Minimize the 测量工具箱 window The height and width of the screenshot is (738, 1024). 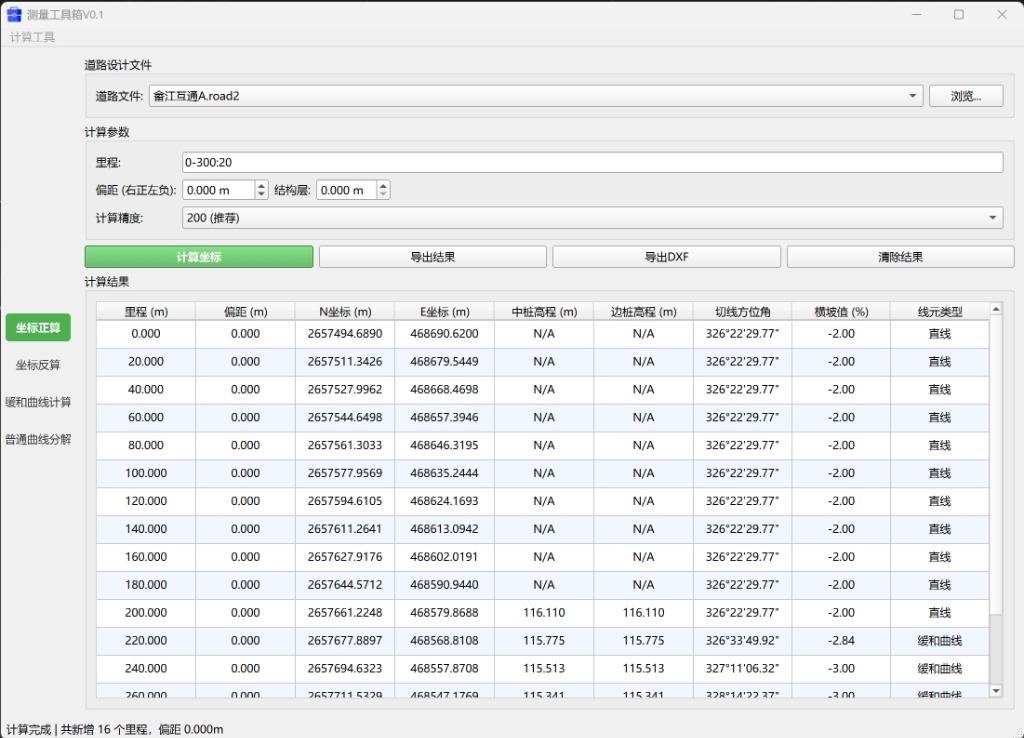(916, 14)
